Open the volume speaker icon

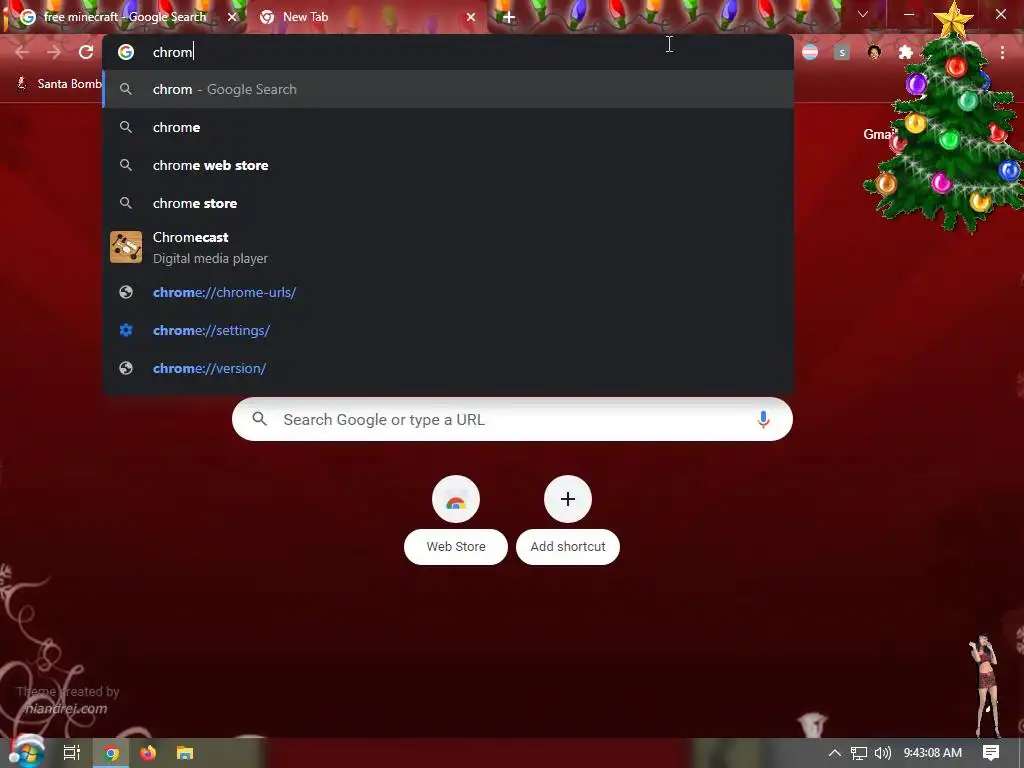(x=882, y=753)
